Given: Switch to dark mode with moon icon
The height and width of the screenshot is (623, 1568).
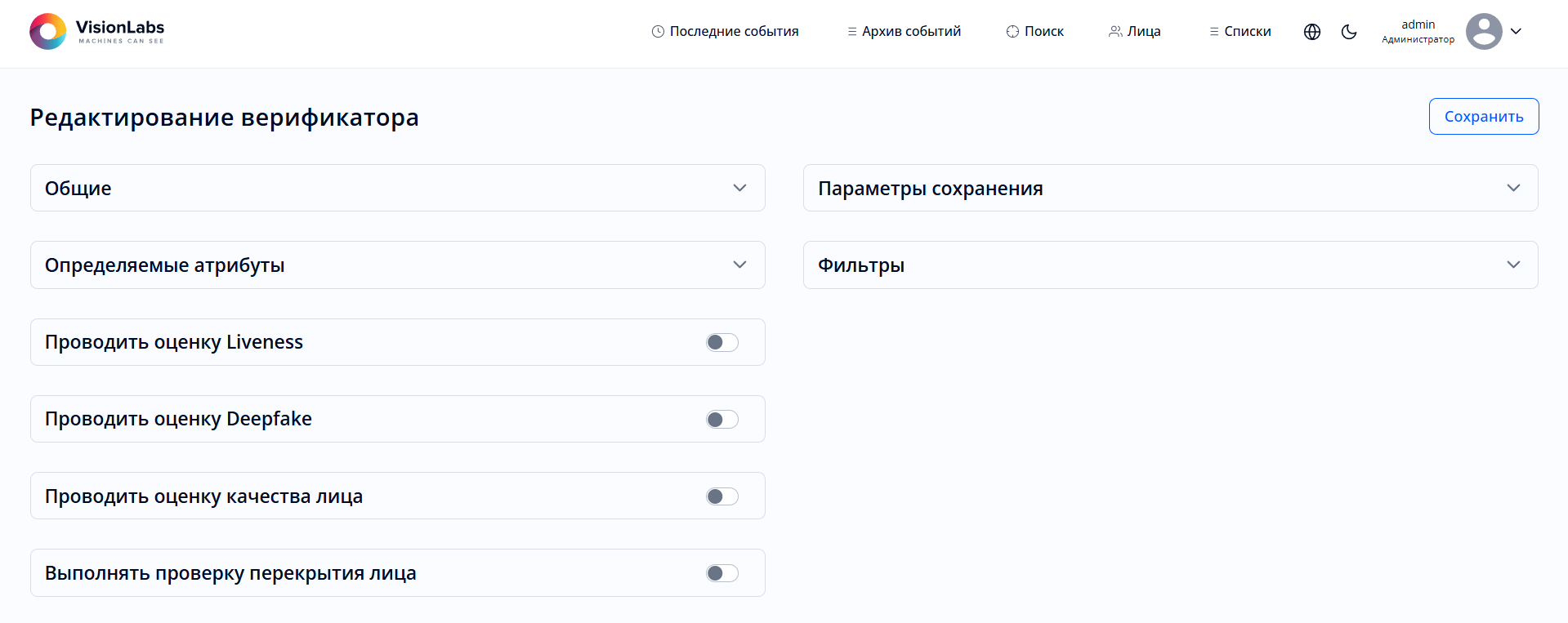Looking at the screenshot, I should coord(1349,32).
